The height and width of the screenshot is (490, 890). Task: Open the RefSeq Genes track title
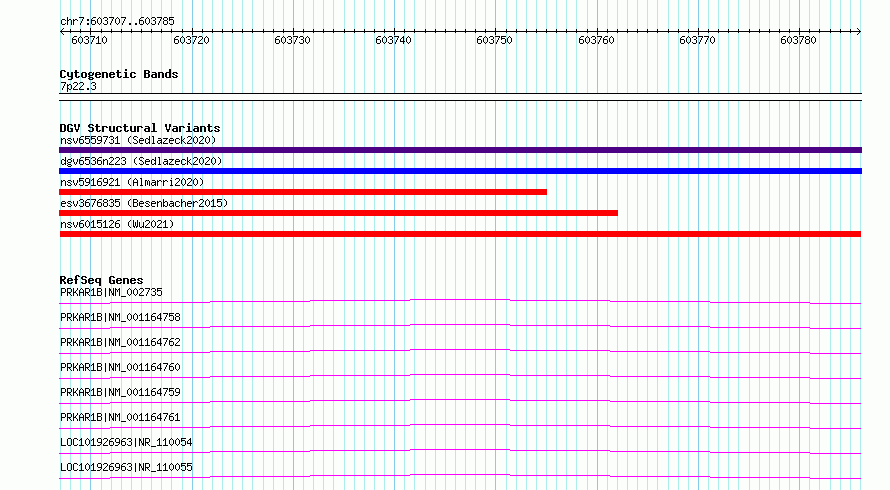pos(101,280)
